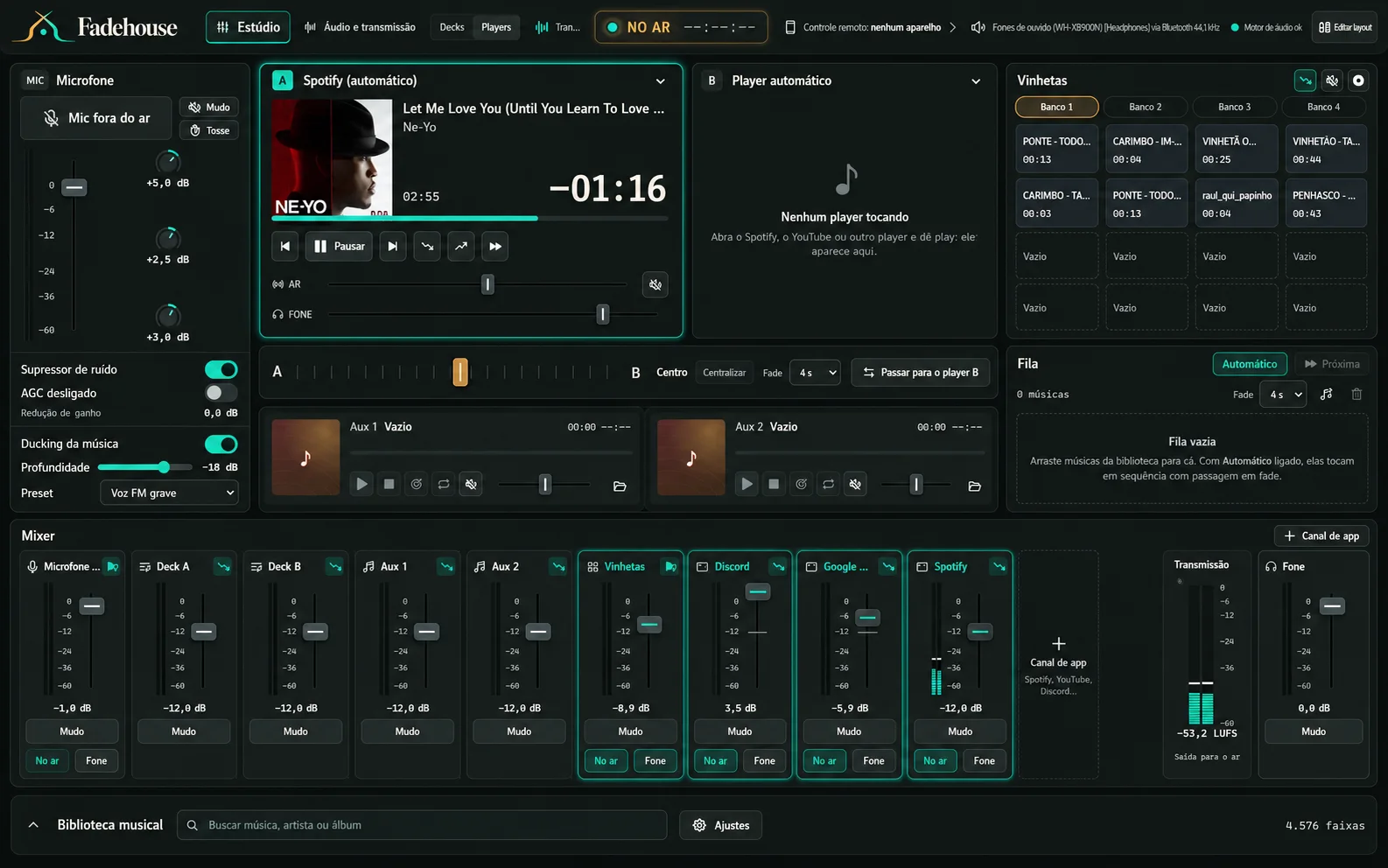Expand the crossfader Fade 4 s dropdown
Screen dimensions: 1388x868
815,373
